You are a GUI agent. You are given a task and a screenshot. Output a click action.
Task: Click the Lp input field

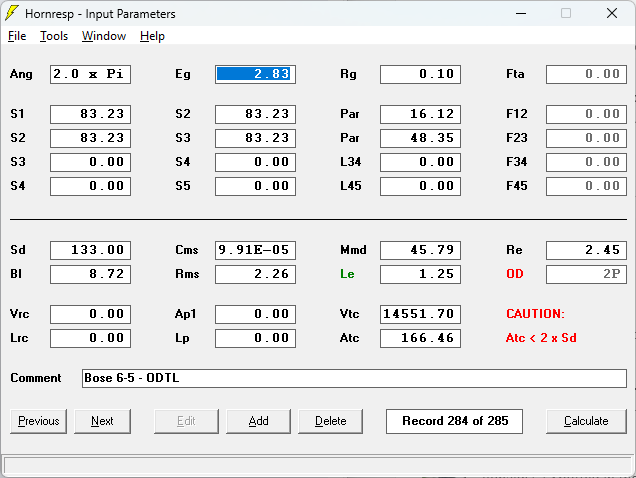coord(256,338)
